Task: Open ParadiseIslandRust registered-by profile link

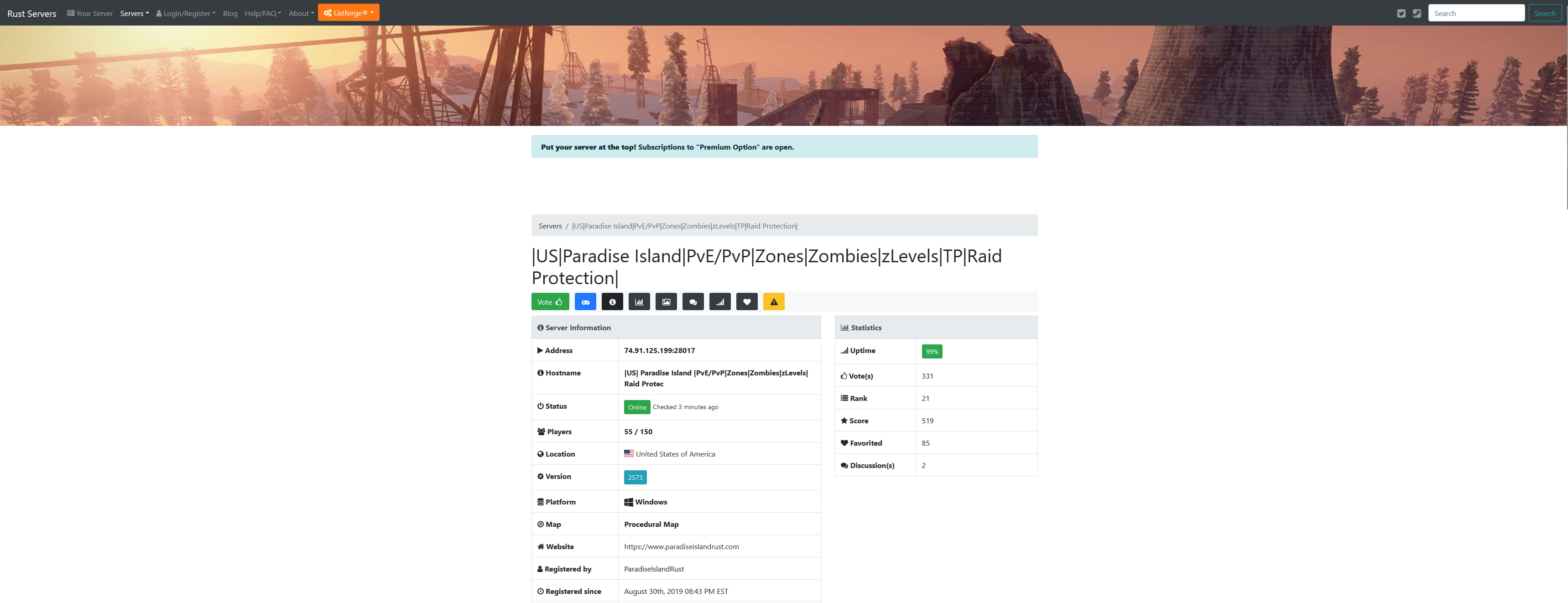Action: click(654, 569)
